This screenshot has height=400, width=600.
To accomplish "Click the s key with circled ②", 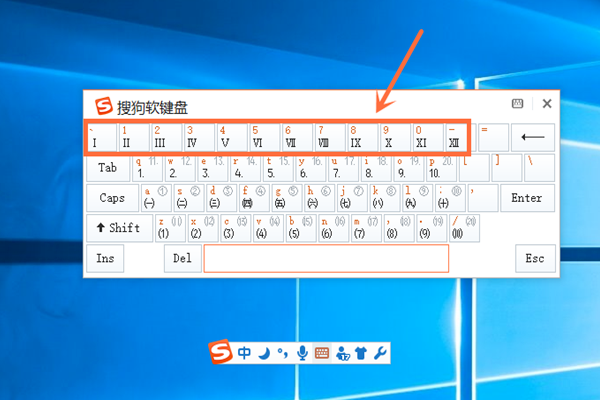I will click(188, 198).
